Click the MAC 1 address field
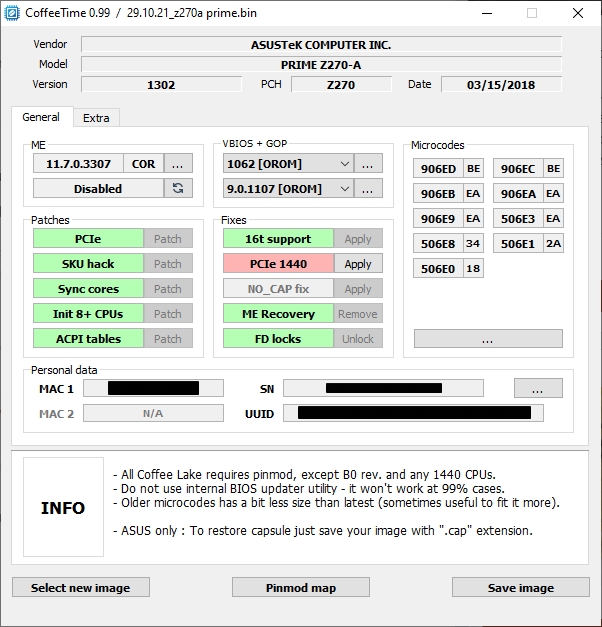This screenshot has width=602, height=627. coord(153,388)
